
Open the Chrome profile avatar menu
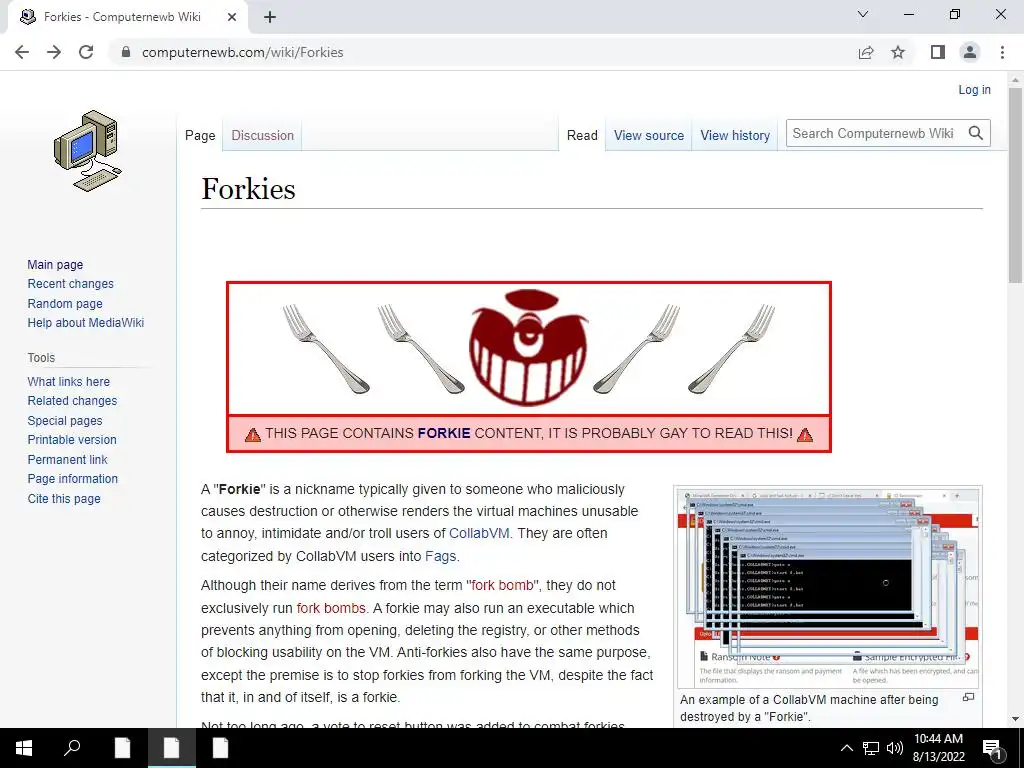970,52
